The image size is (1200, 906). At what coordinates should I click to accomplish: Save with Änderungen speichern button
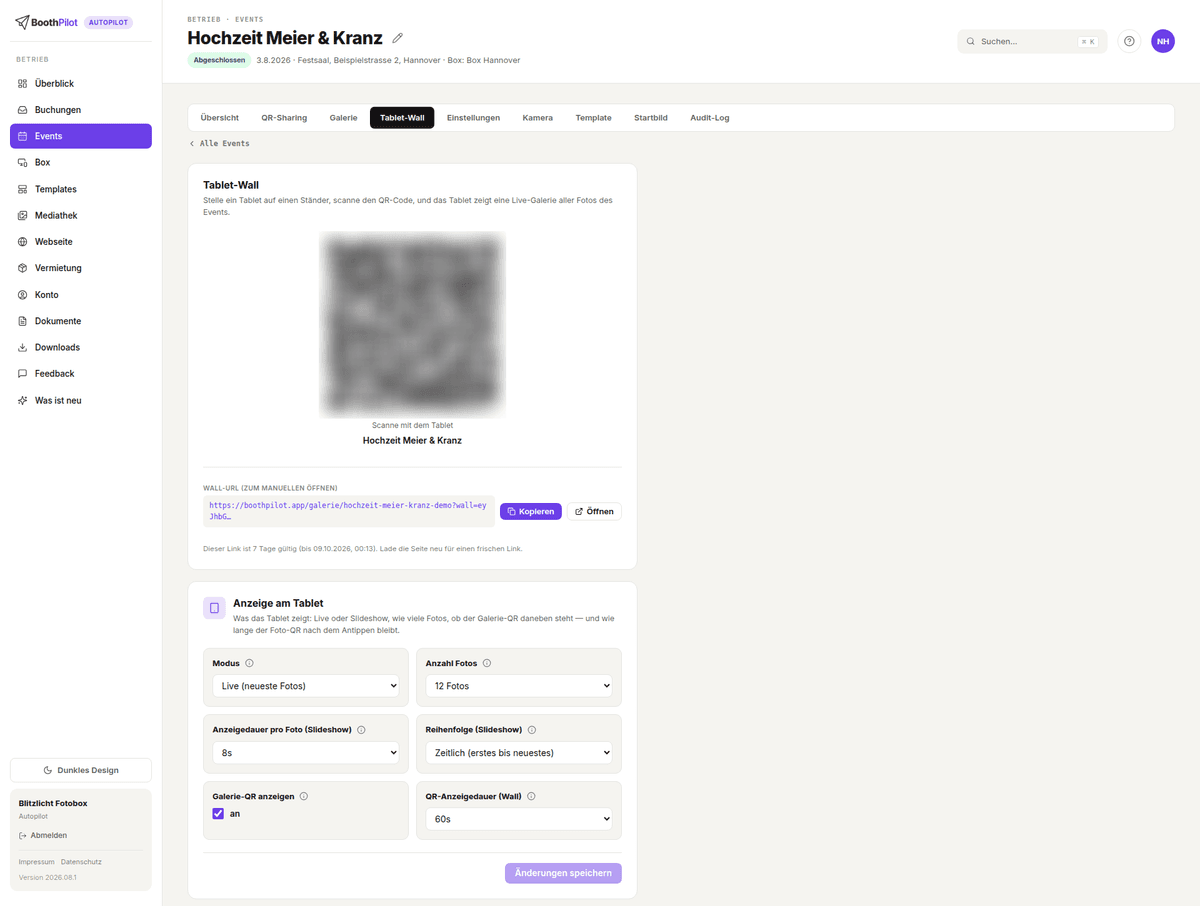point(563,873)
